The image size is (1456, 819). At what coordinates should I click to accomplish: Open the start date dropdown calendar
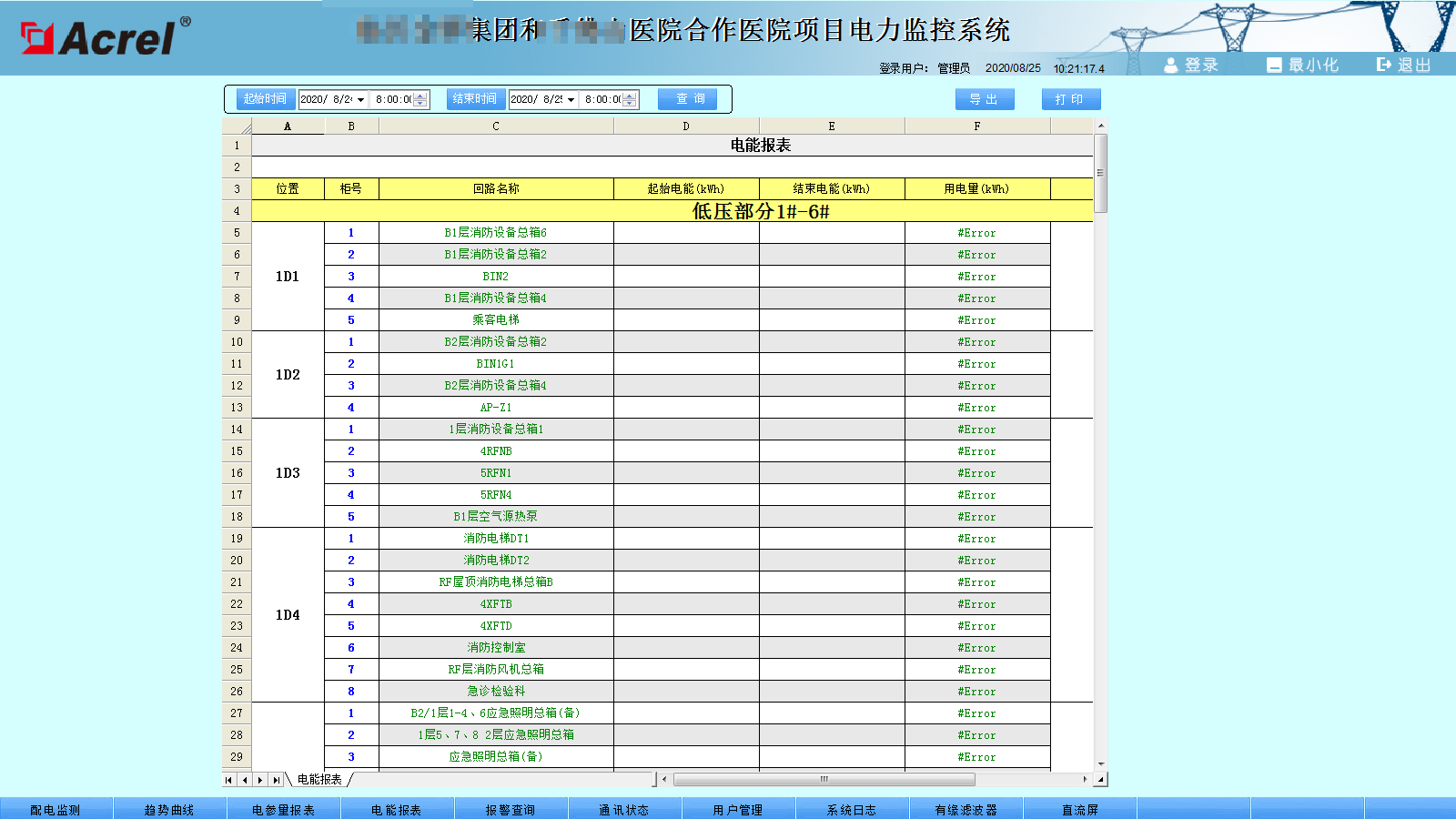pos(360,100)
